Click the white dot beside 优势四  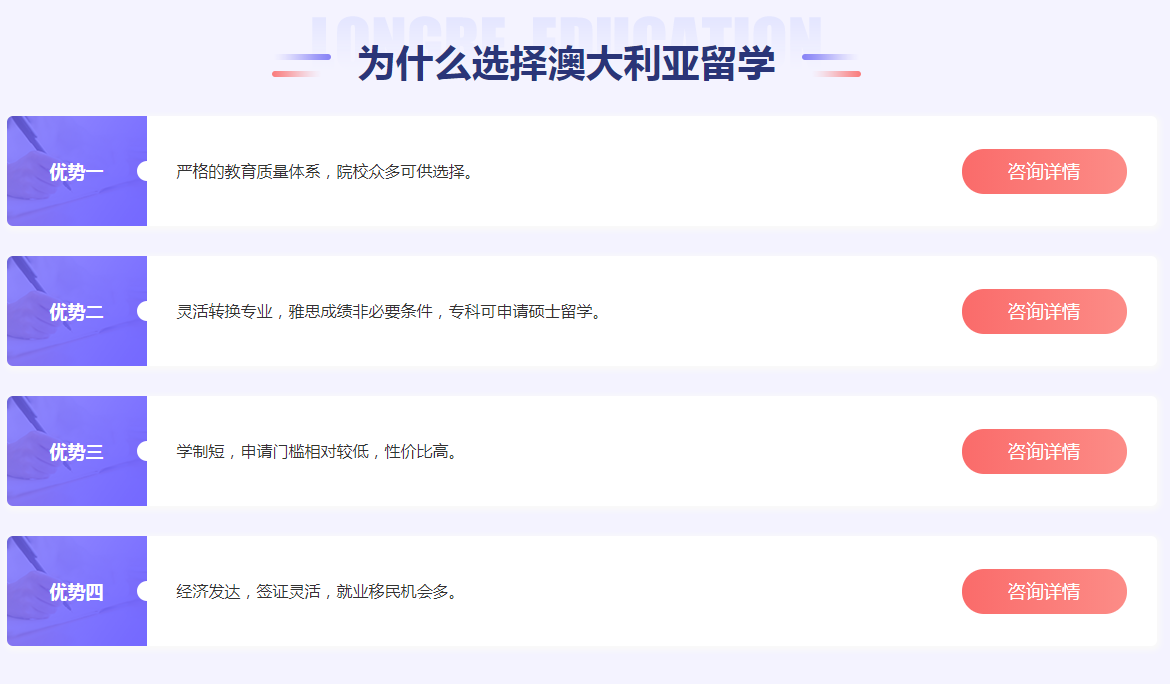(145, 591)
